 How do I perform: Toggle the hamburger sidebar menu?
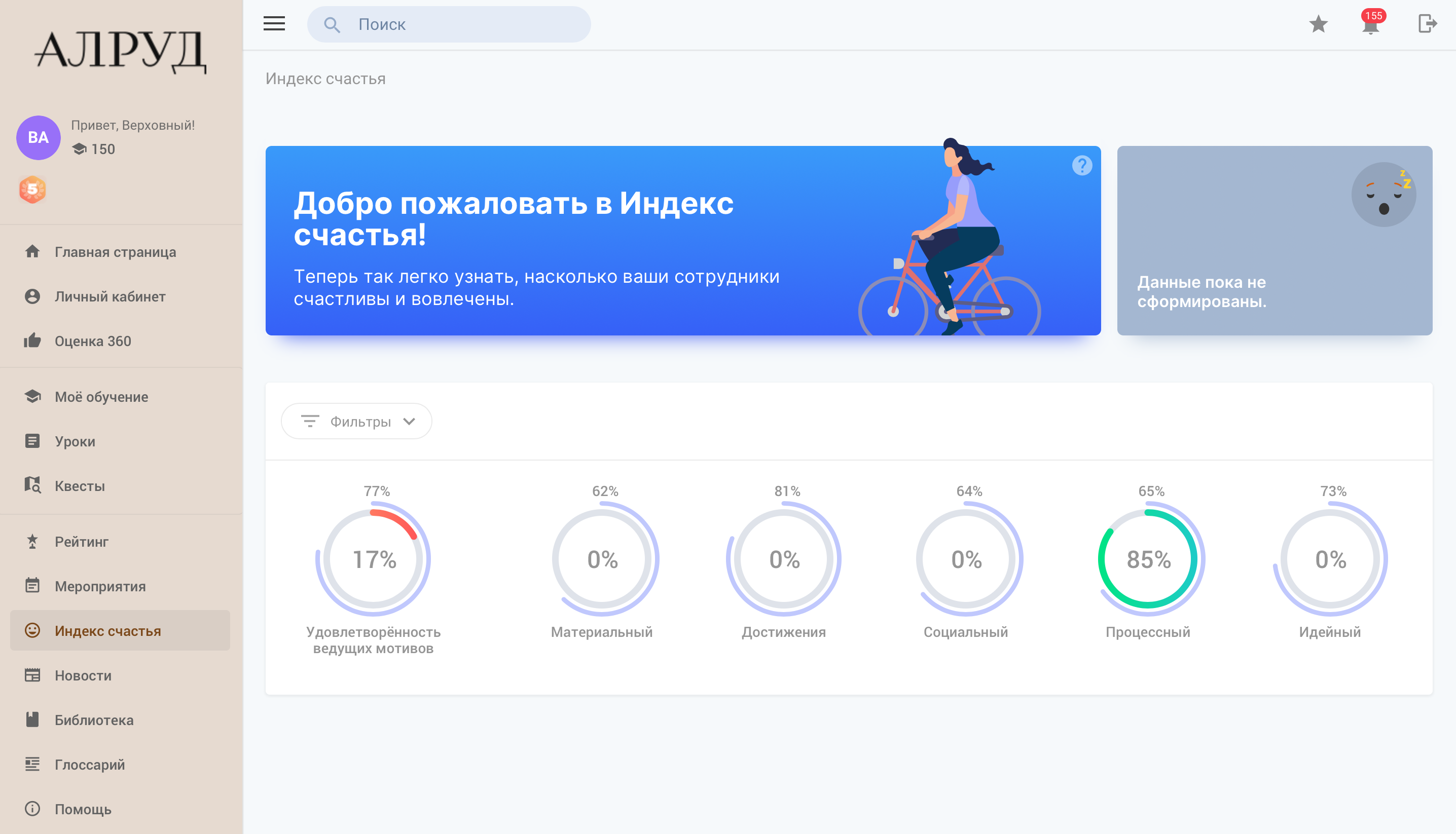[274, 23]
